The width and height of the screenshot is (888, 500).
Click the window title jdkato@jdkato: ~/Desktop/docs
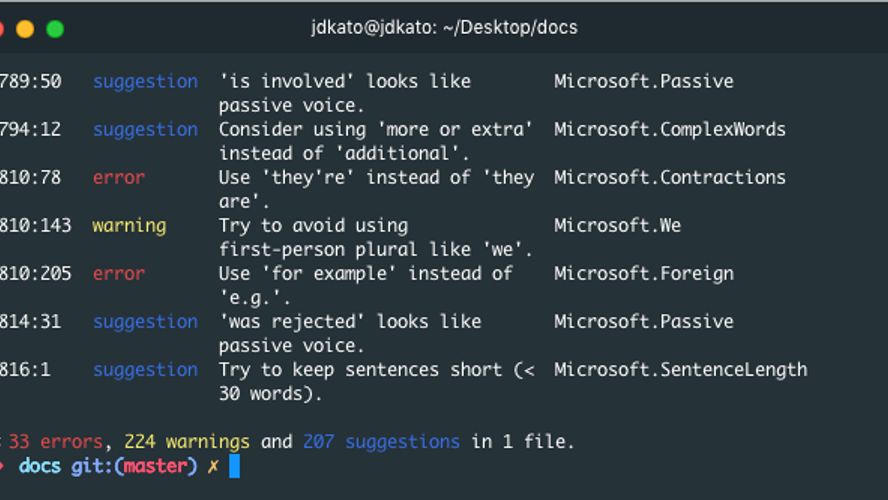click(444, 27)
